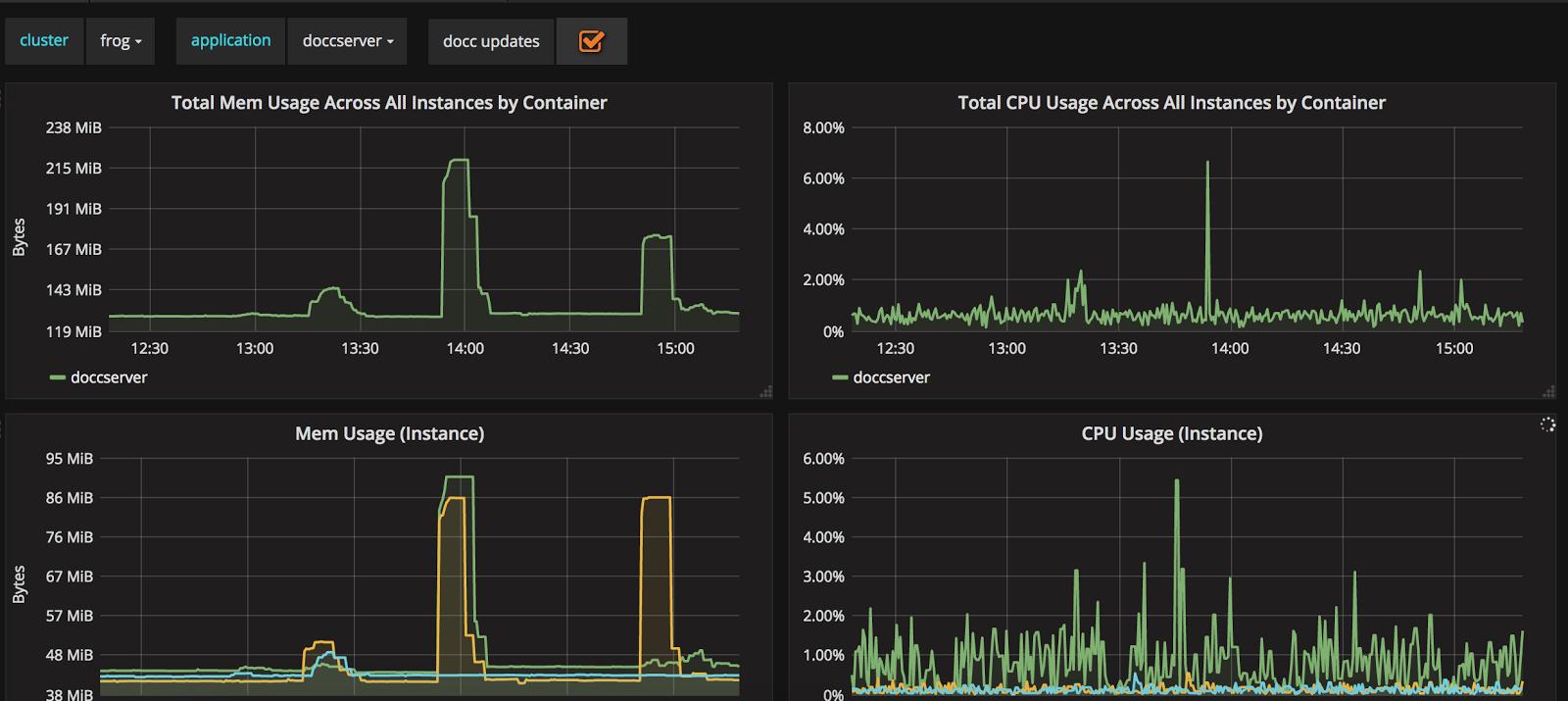Click the 86 MiB axis label
Viewport: 1568px width, 701px height.
pos(70,498)
